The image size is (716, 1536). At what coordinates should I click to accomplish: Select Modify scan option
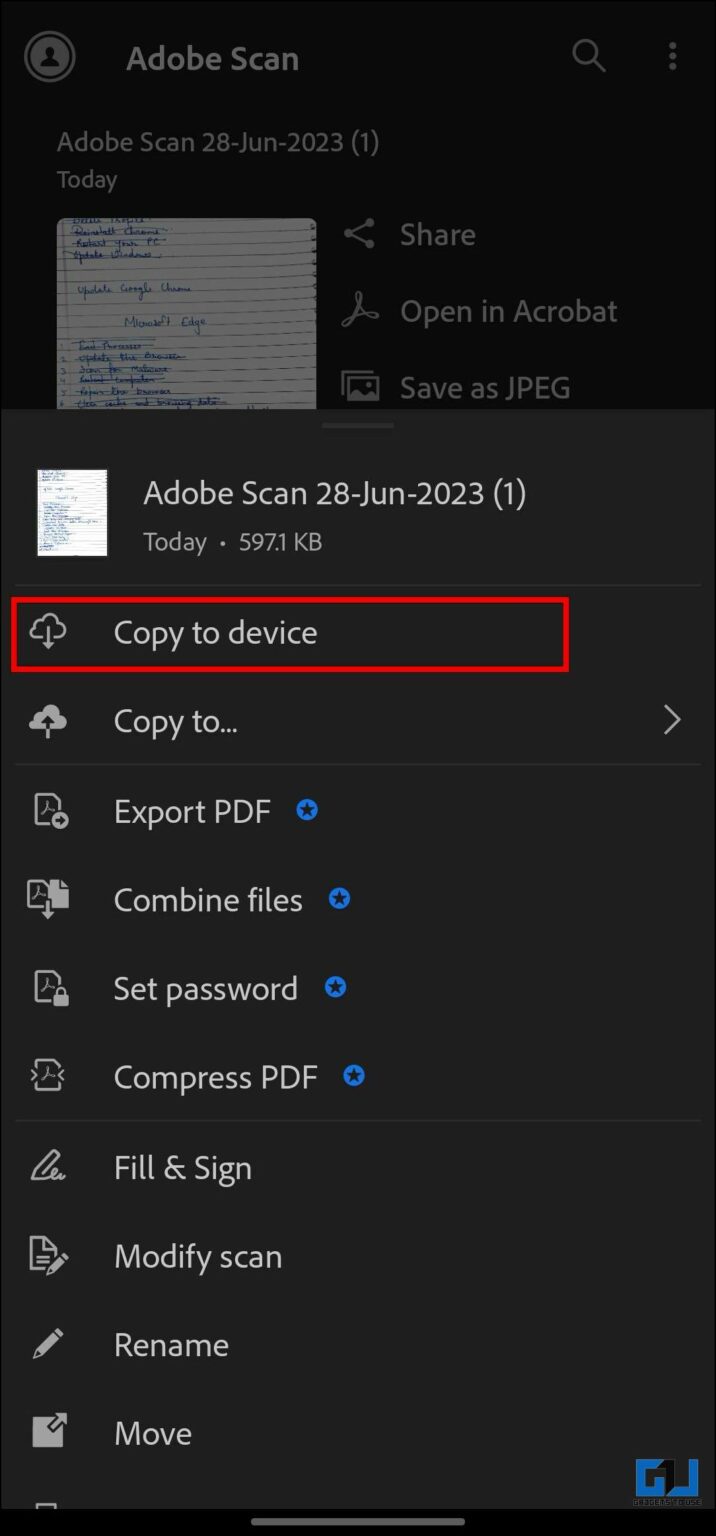click(197, 1256)
